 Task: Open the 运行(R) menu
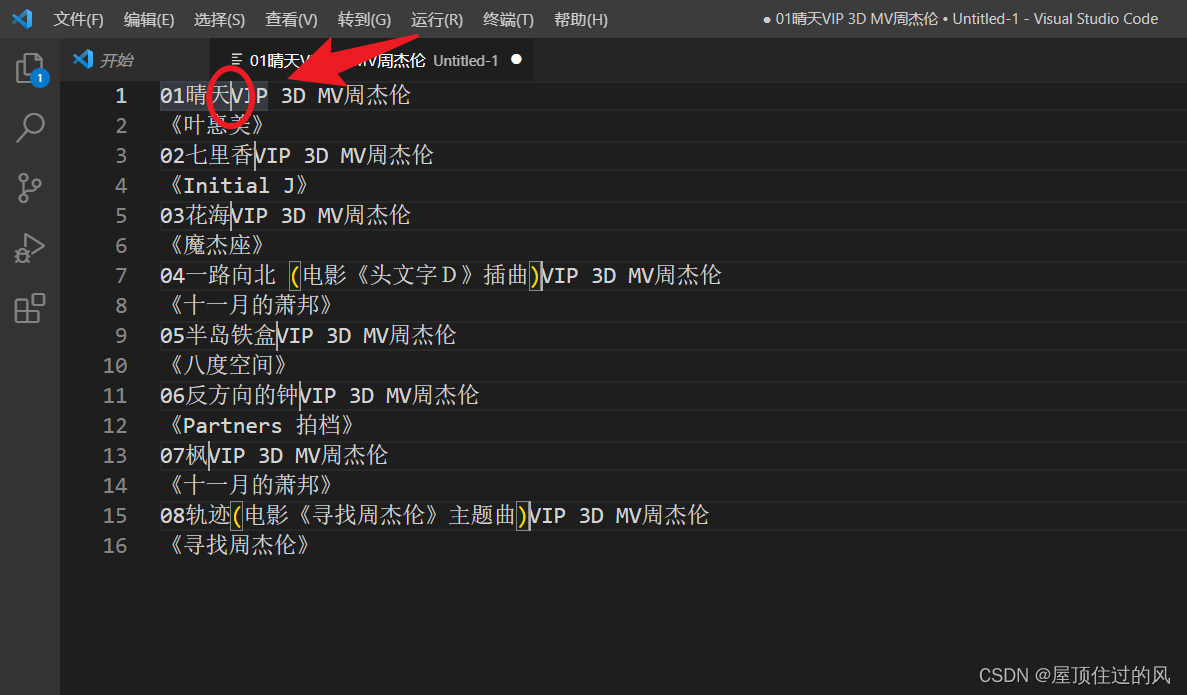click(x=437, y=20)
